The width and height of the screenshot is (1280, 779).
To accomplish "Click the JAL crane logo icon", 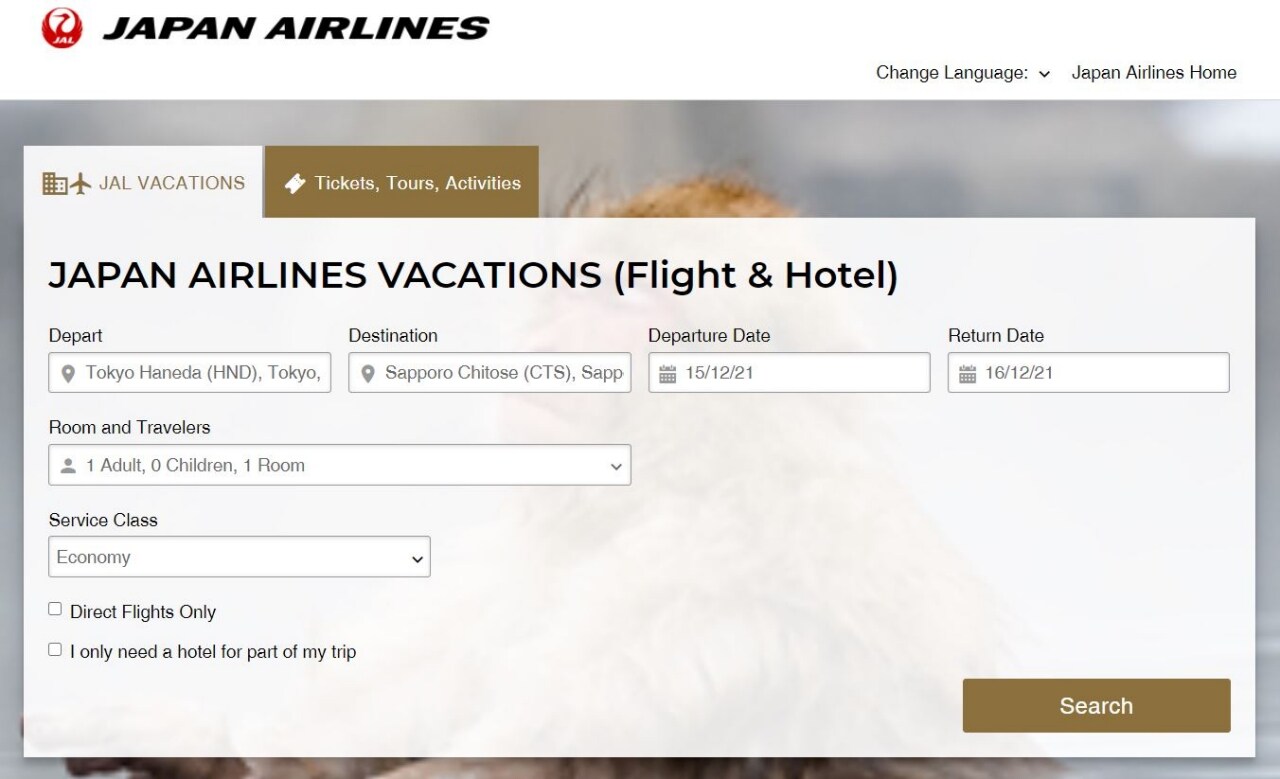I will [62, 27].
